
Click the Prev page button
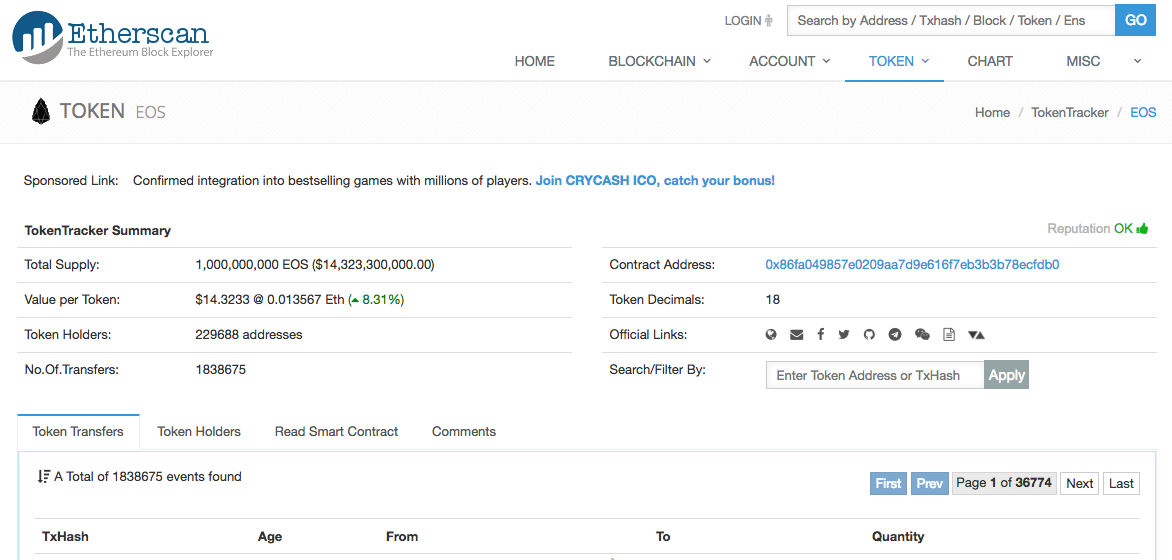click(x=929, y=484)
